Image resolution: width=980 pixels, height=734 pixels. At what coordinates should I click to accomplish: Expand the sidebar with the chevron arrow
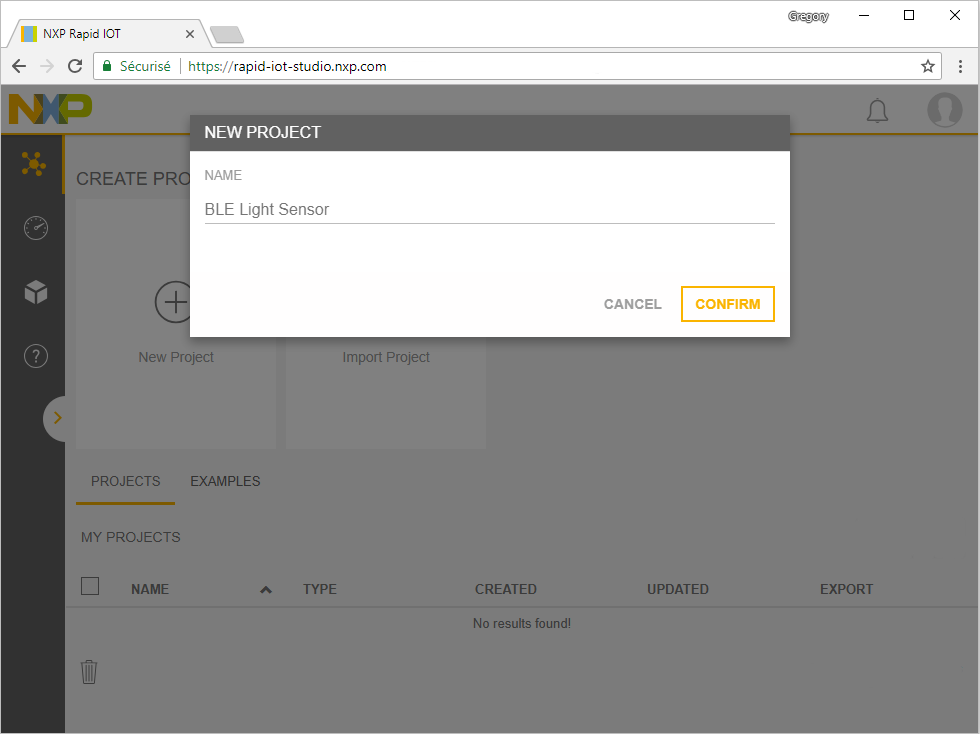[x=57, y=418]
